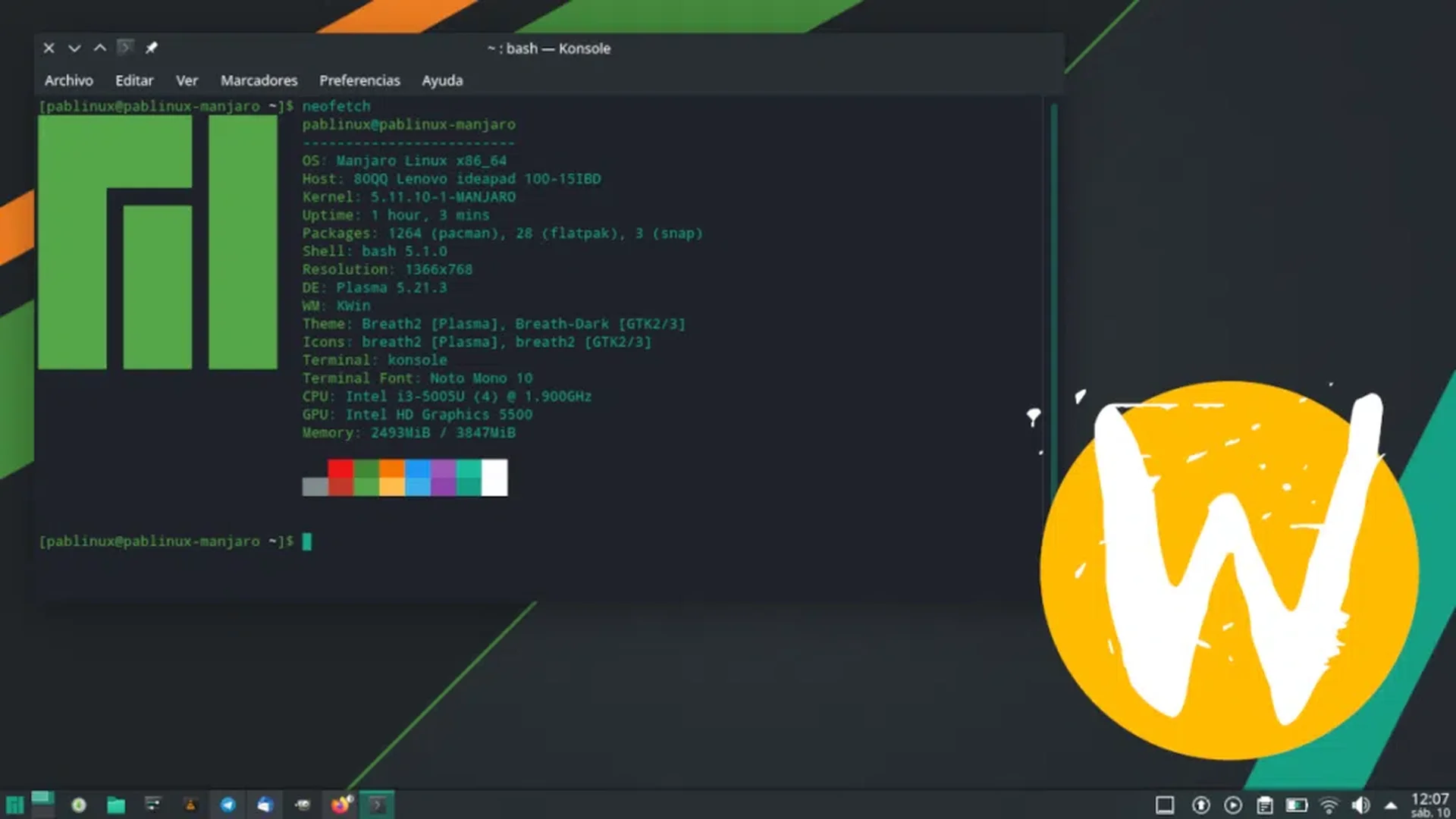The width and height of the screenshot is (1456, 819).
Task: Launch Telegram from the taskbar
Action: coord(228,805)
